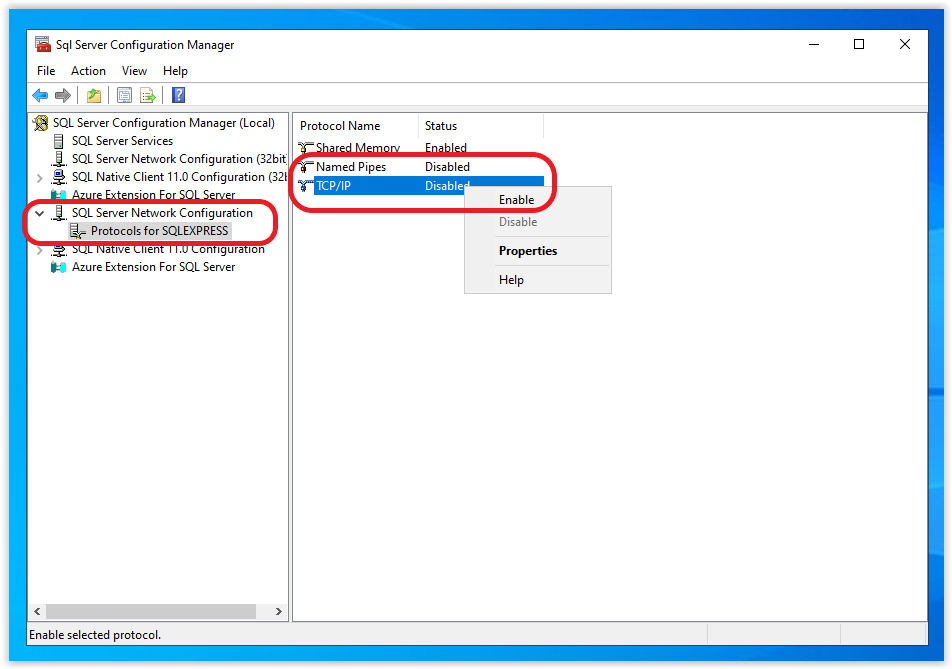The image size is (952, 669).
Task: Click the Up one level folder icon
Action: (94, 95)
